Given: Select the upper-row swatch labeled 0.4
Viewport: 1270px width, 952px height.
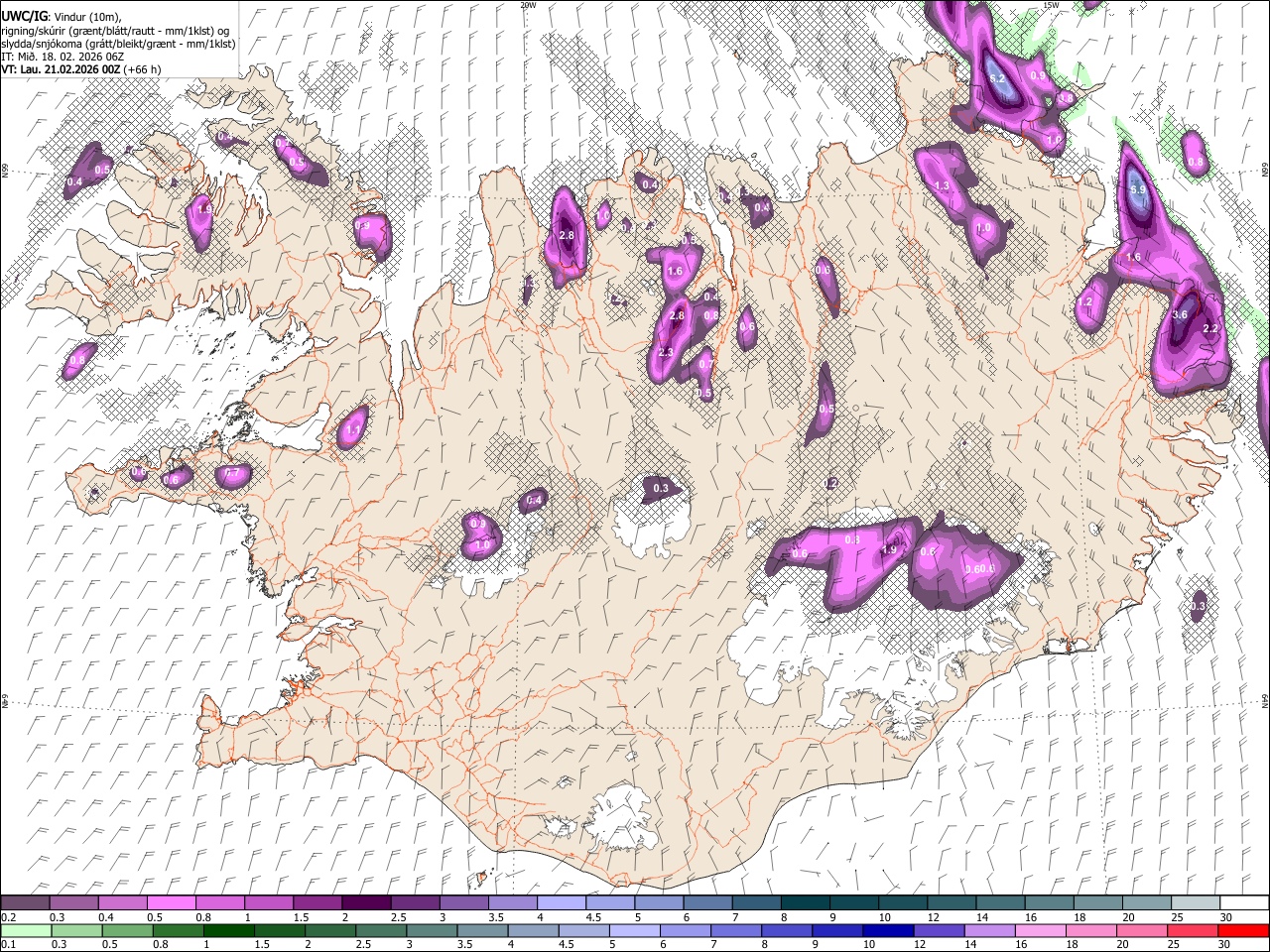Looking at the screenshot, I should [x=122, y=902].
